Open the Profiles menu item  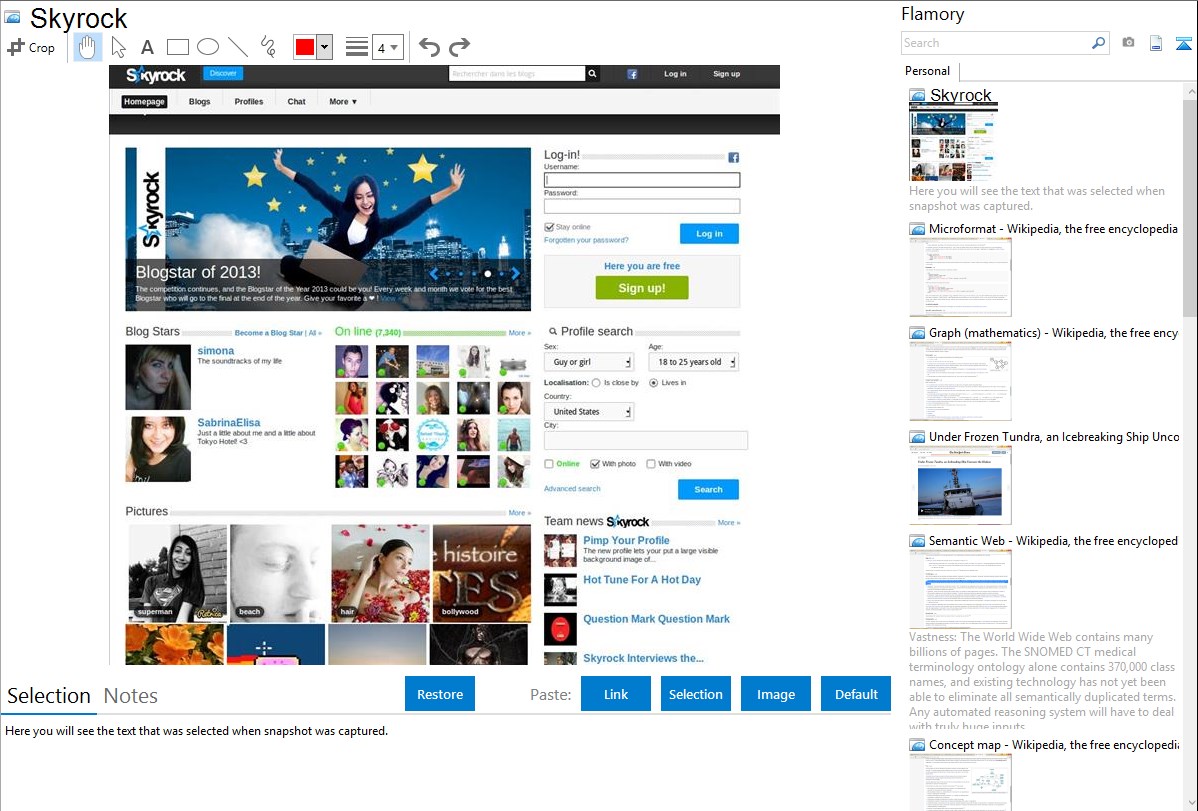point(248,102)
